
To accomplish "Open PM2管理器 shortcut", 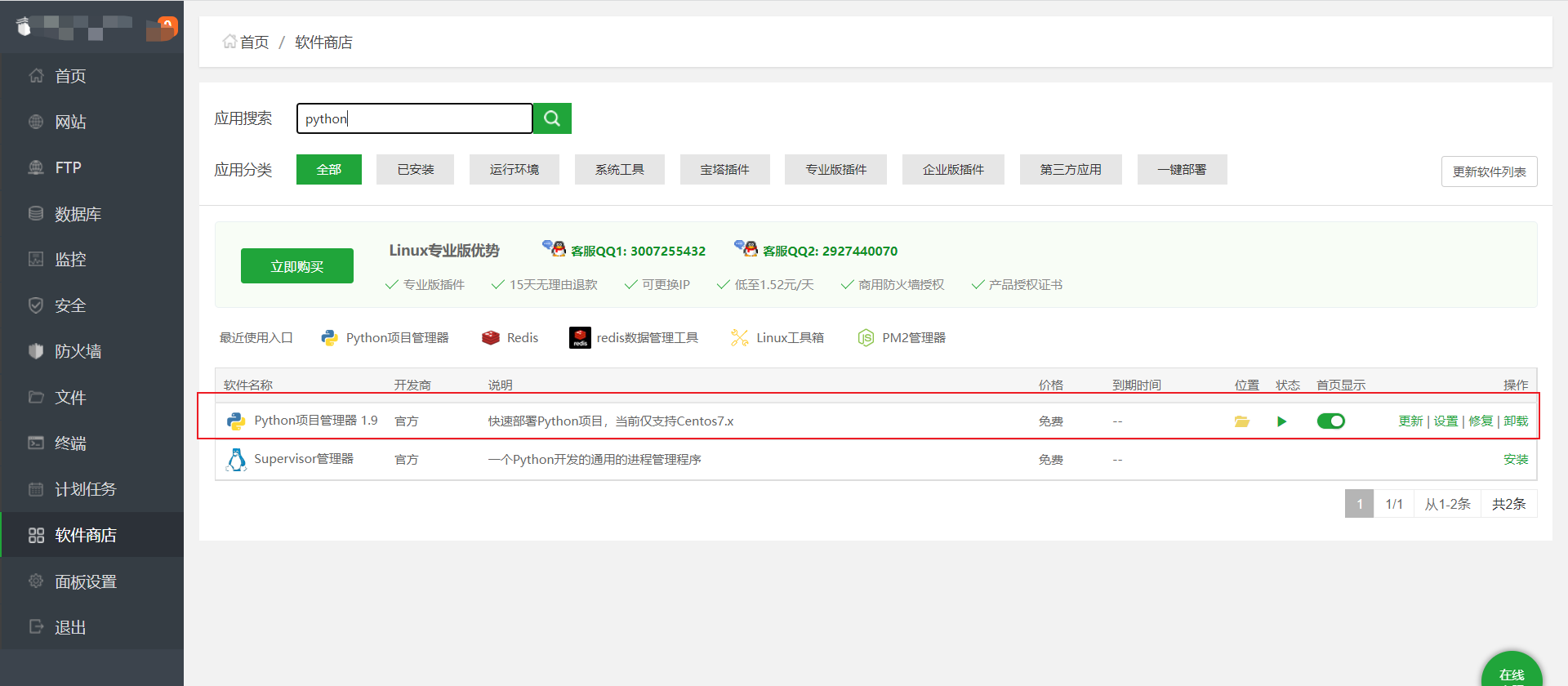I will [x=902, y=338].
